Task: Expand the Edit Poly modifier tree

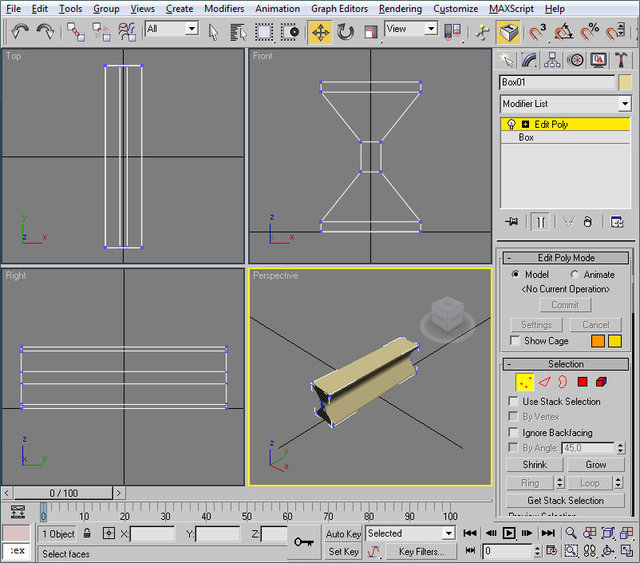Action: pos(526,124)
